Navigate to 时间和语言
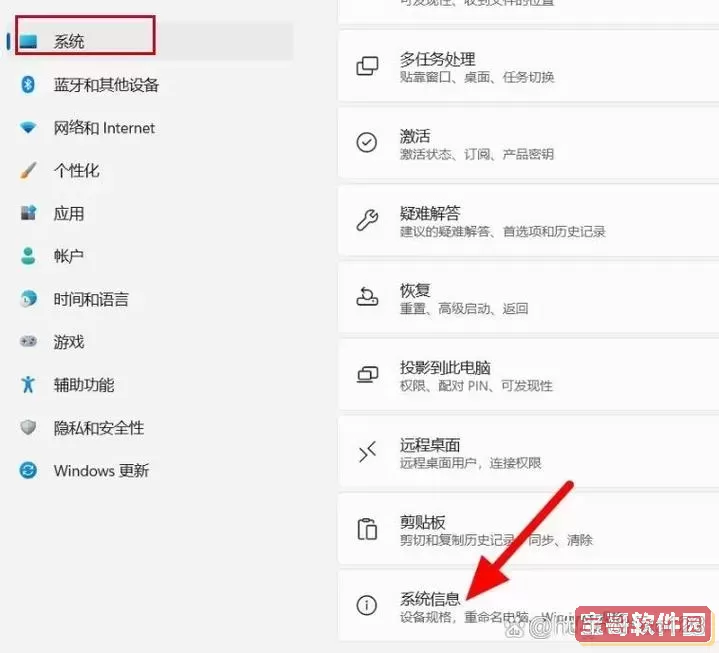This screenshot has width=719, height=653. [x=91, y=299]
